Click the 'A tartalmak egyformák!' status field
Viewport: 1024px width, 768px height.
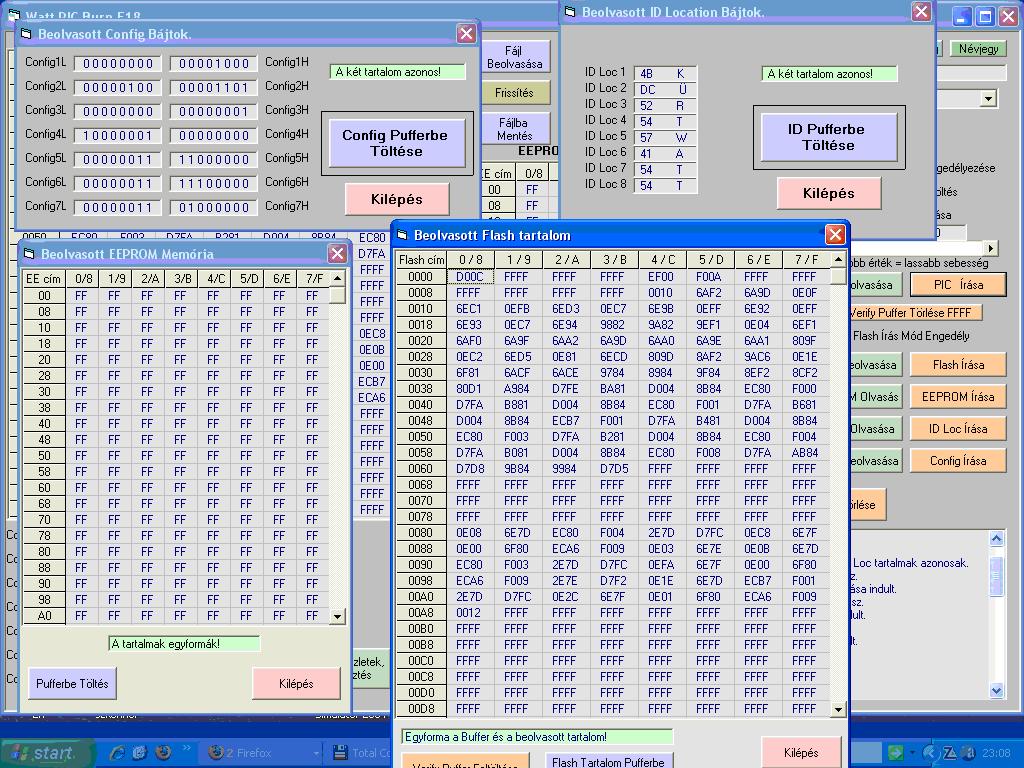click(x=184, y=644)
